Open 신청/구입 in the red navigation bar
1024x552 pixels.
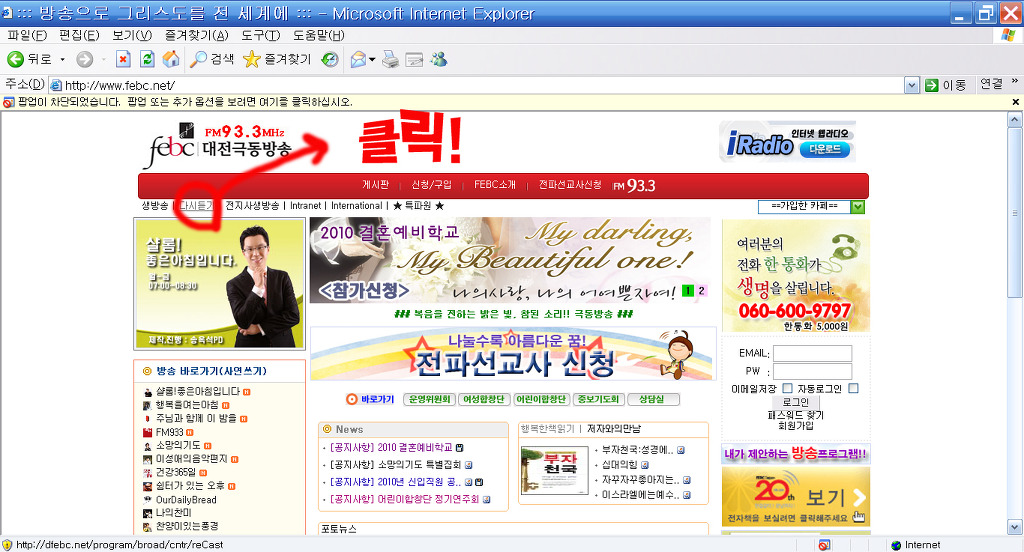coord(431,185)
